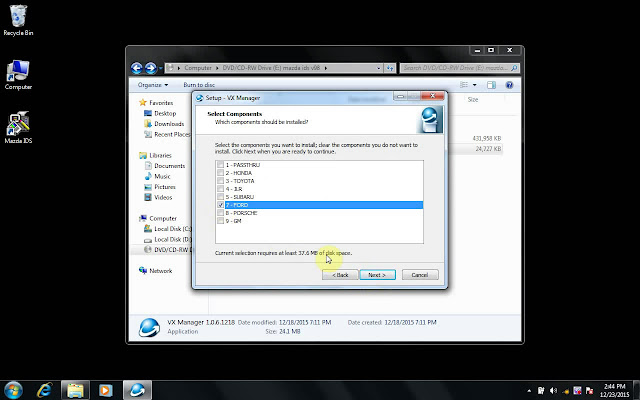Check the 2 - HONDA component checkbox
This screenshot has height=400, width=640.
(220, 173)
